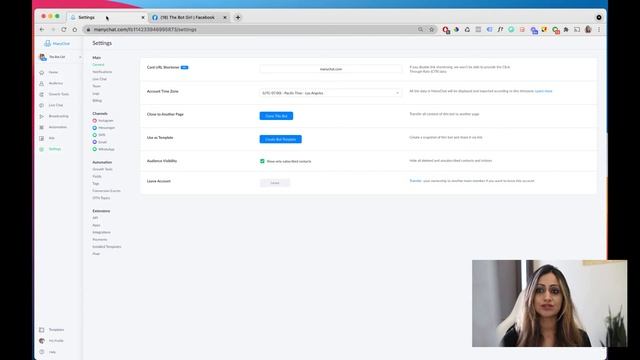Image resolution: width=640 pixels, height=360 pixels.
Task: Select the Instagram channel settings
Action: 103,121
